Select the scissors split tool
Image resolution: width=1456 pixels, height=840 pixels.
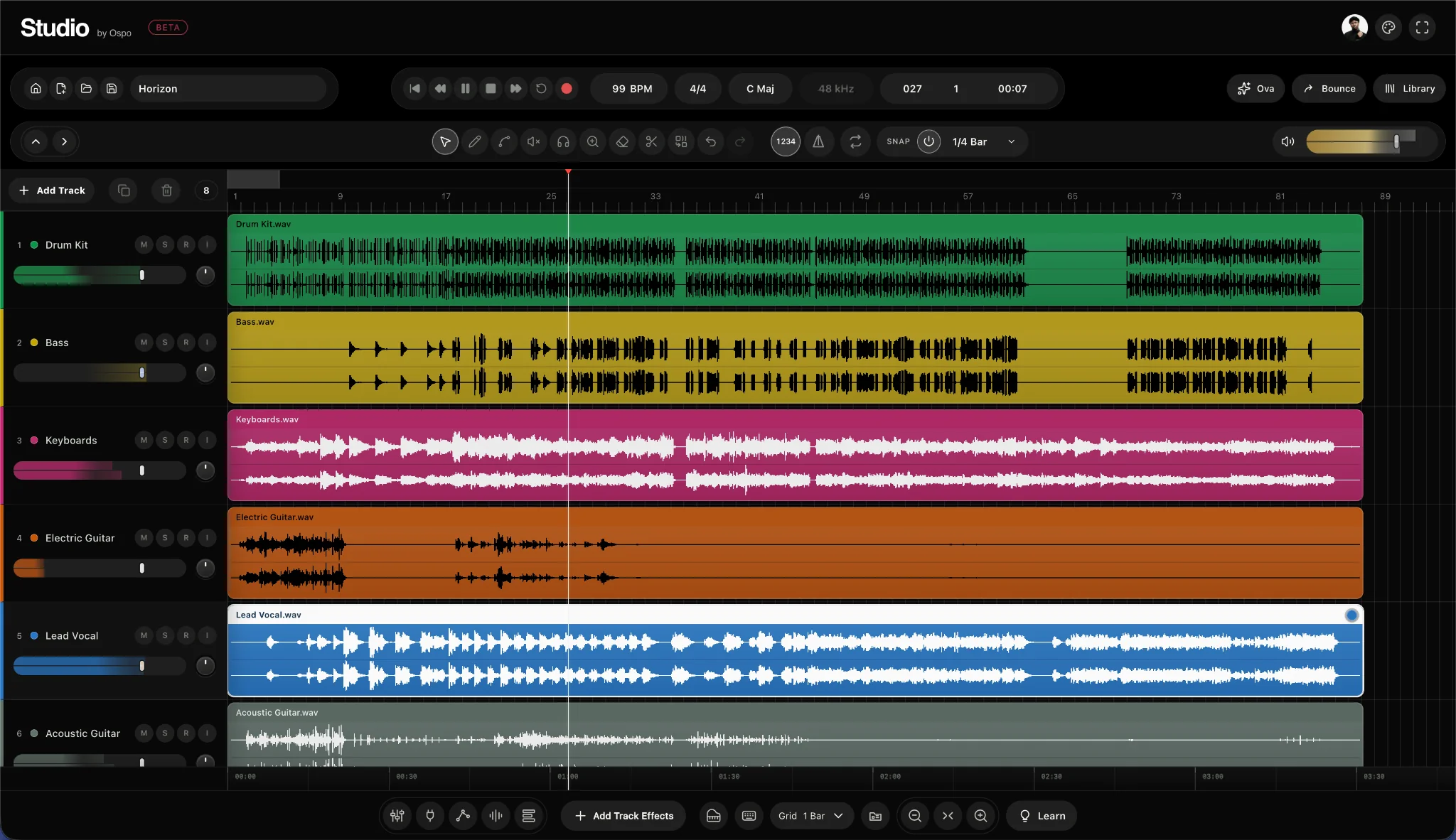651,141
